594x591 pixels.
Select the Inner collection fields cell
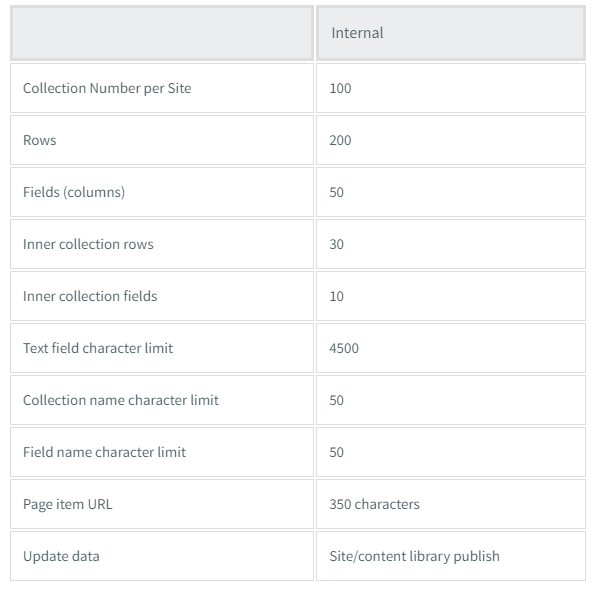(162, 296)
